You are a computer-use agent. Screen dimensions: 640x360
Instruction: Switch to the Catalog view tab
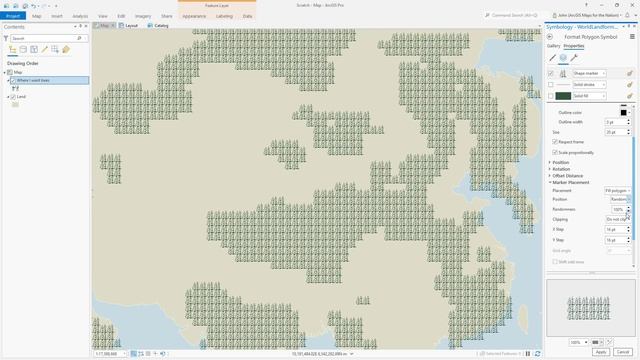158,25
